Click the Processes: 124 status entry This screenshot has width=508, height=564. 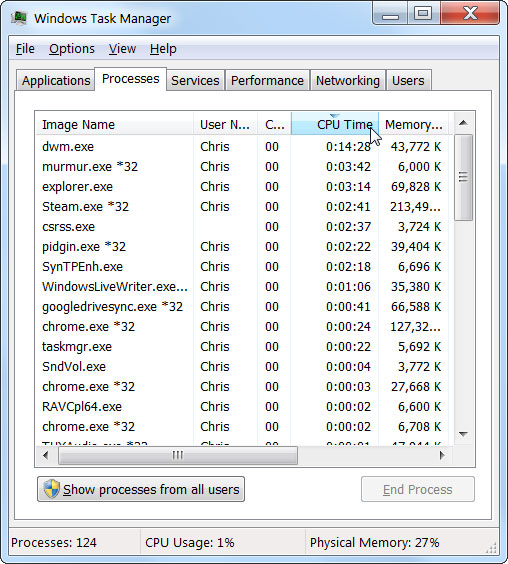[x=54, y=542]
